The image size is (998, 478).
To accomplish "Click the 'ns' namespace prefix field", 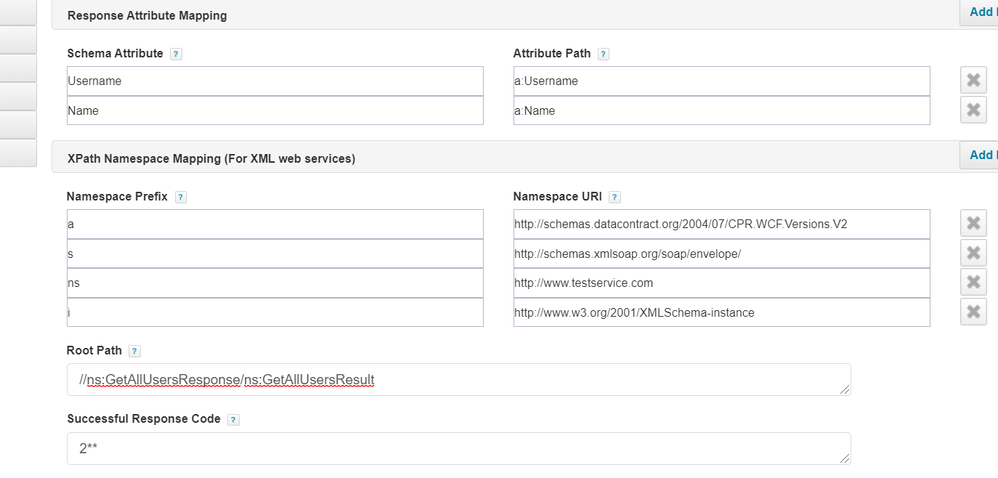I will tap(275, 283).
